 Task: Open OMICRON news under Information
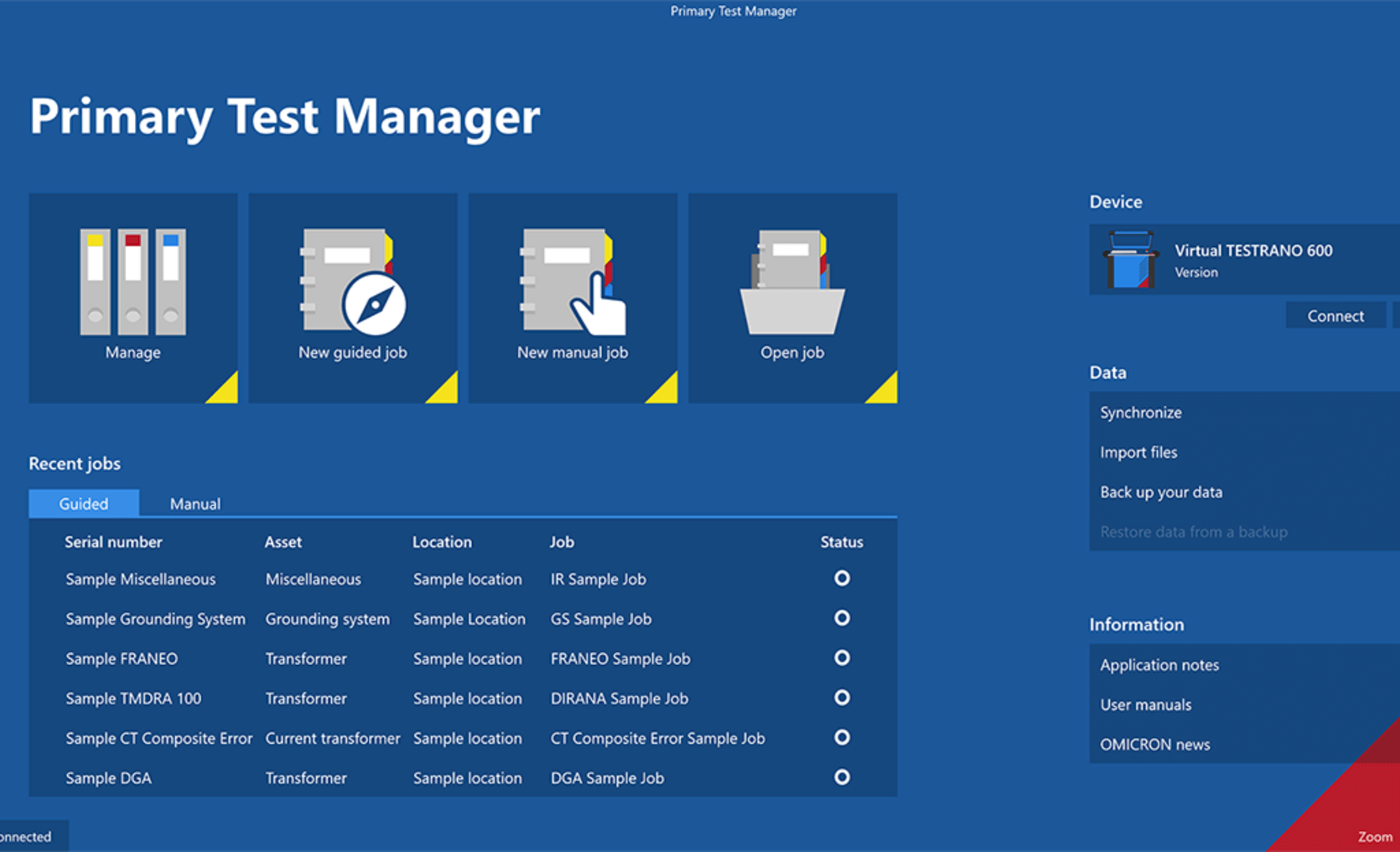point(1155,744)
